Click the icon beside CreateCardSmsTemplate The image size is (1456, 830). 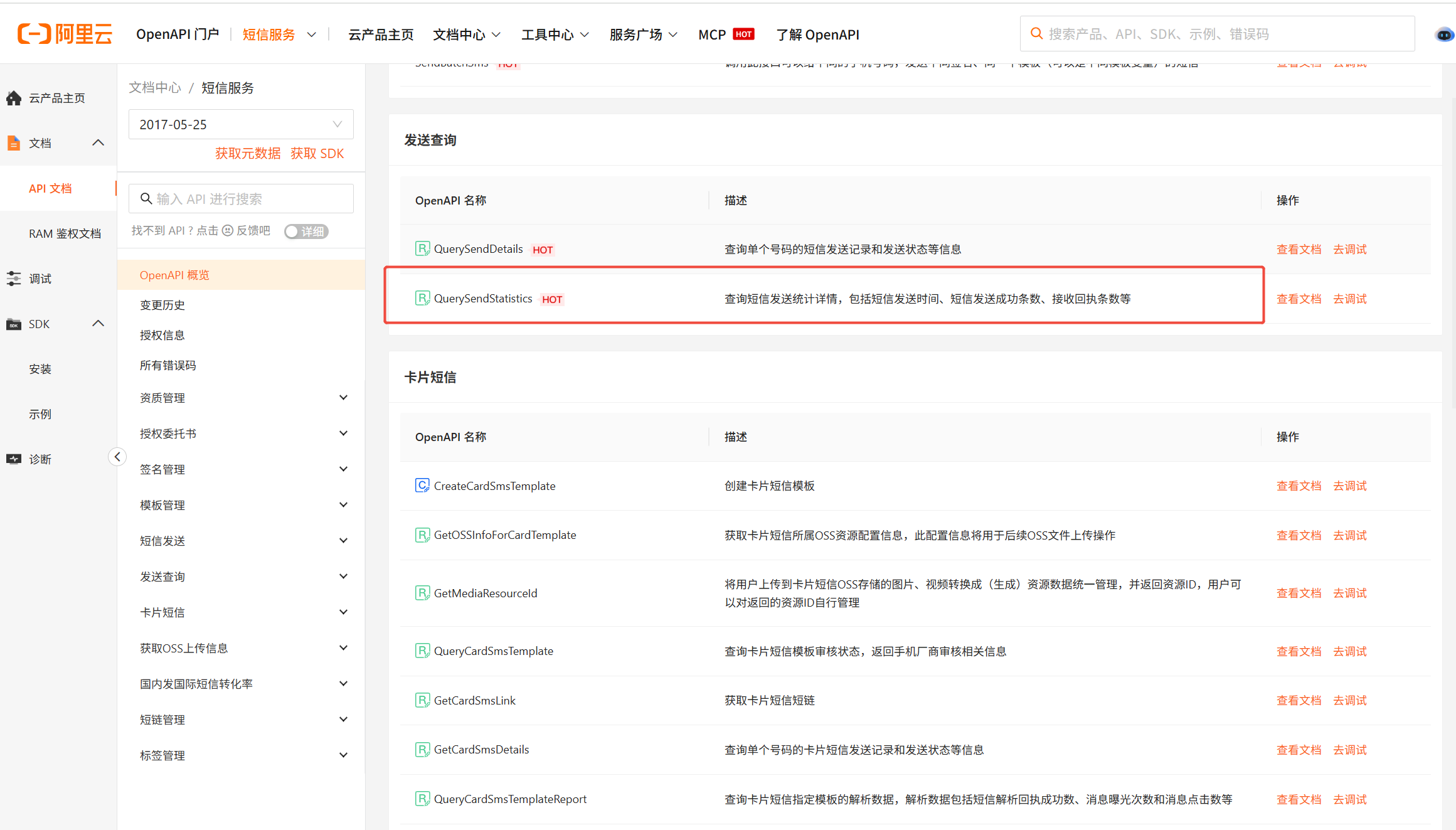(422, 486)
